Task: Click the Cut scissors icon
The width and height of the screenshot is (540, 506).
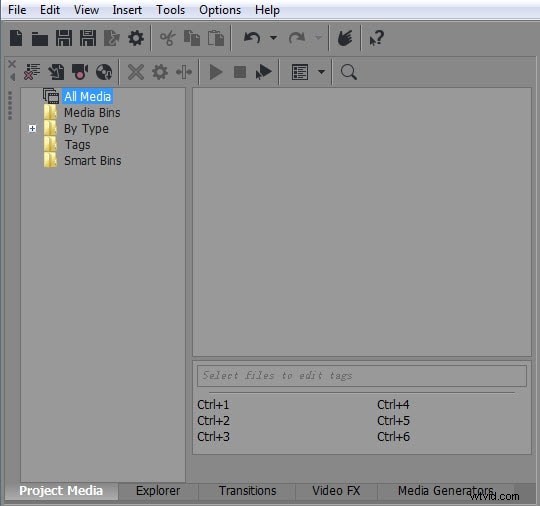Action: point(168,38)
